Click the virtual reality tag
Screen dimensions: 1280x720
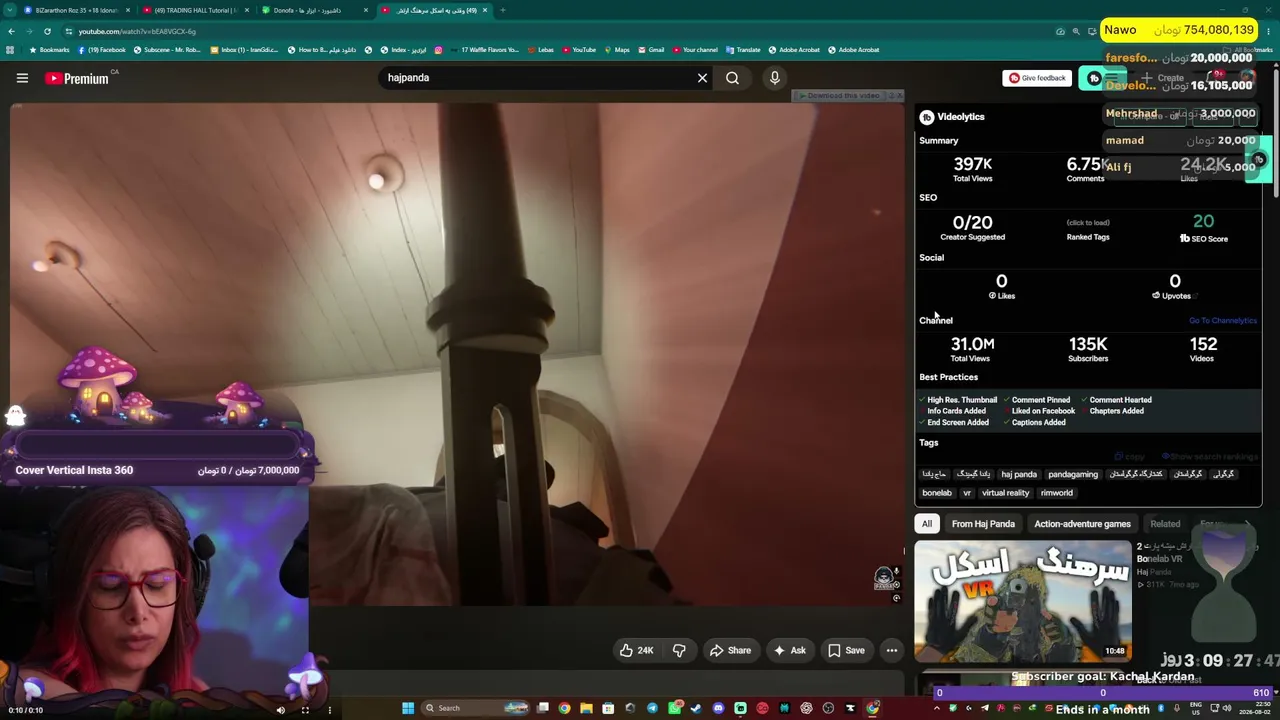pyautogui.click(x=1005, y=493)
